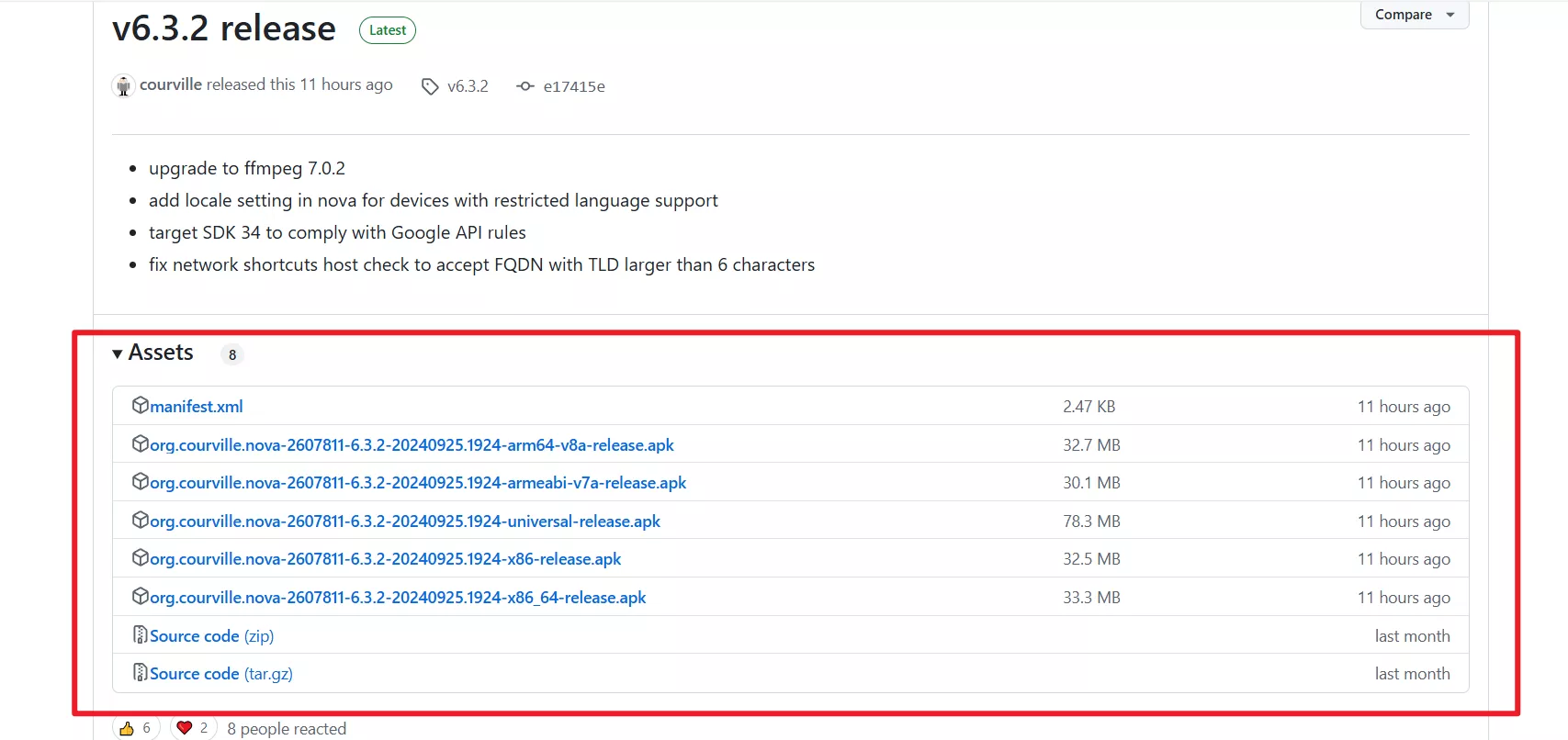
Task: Click package icon of arm64-v8a apk
Action: [x=141, y=443]
